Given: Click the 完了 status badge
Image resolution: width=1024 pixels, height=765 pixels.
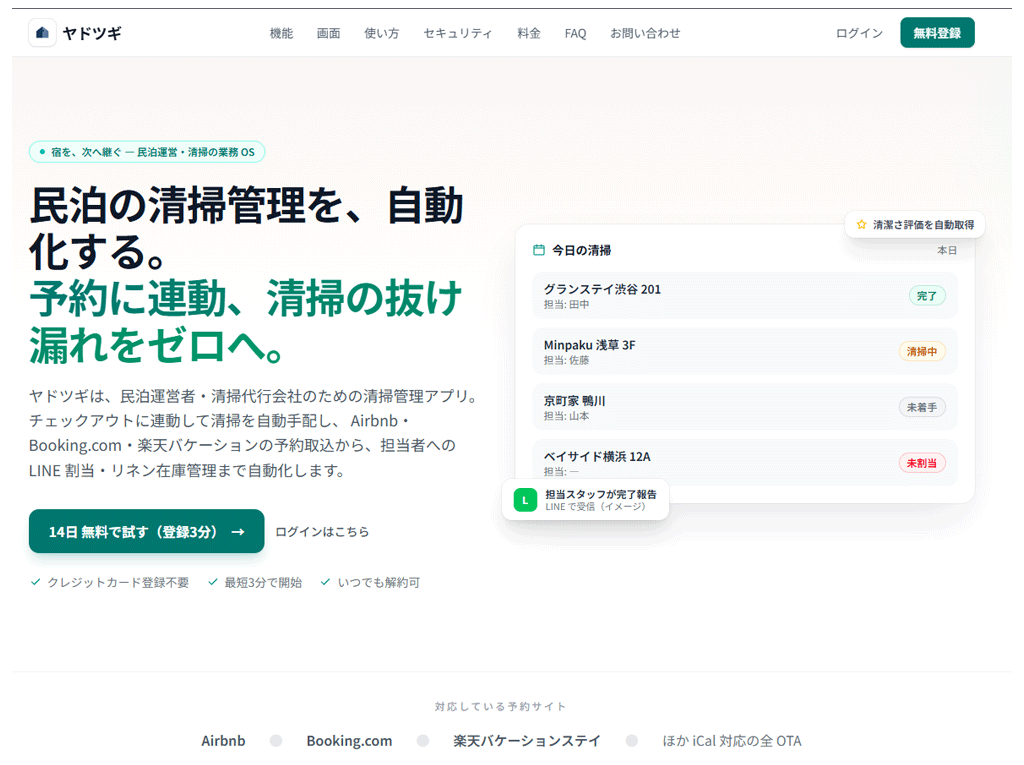Looking at the screenshot, I should pos(927,296).
